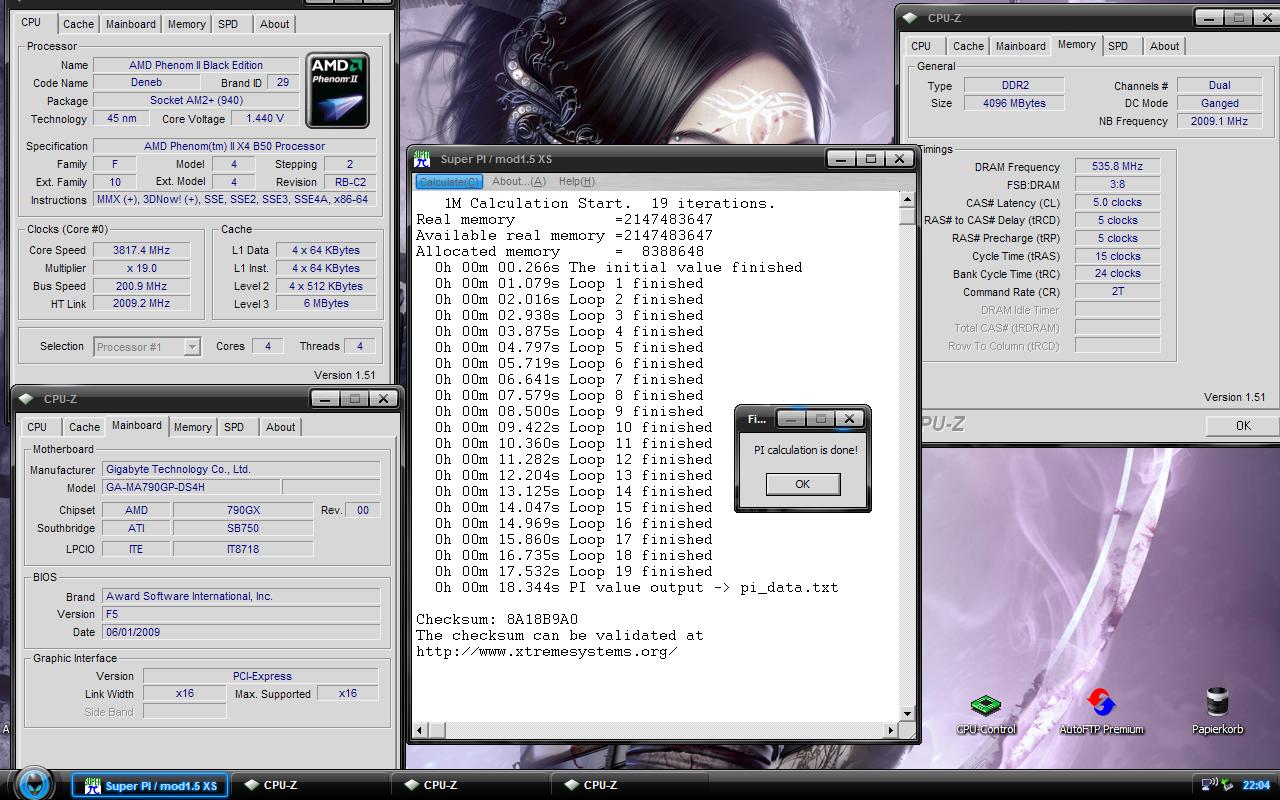This screenshot has height=800, width=1280.
Task: Select Cache tab in Mainboard window
Action: [x=84, y=427]
